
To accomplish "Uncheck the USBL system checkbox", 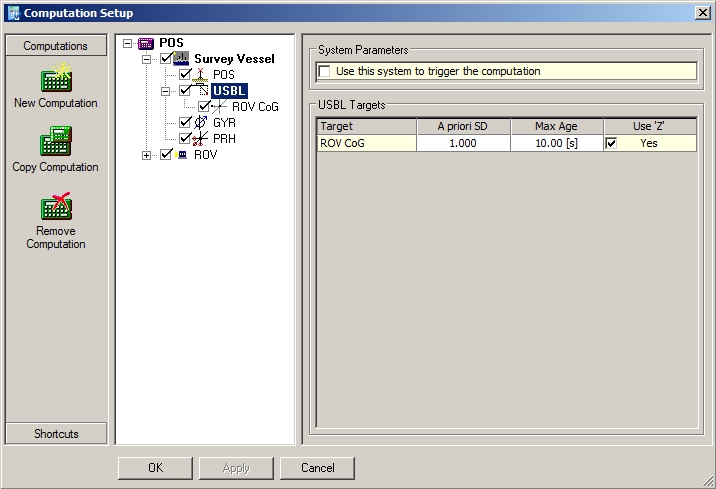I will tap(185, 90).
